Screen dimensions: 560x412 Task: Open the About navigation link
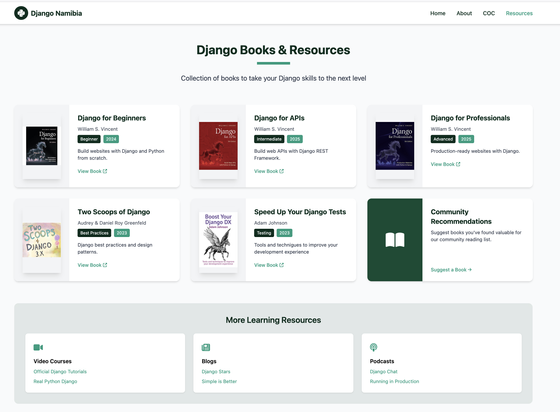[x=464, y=13]
